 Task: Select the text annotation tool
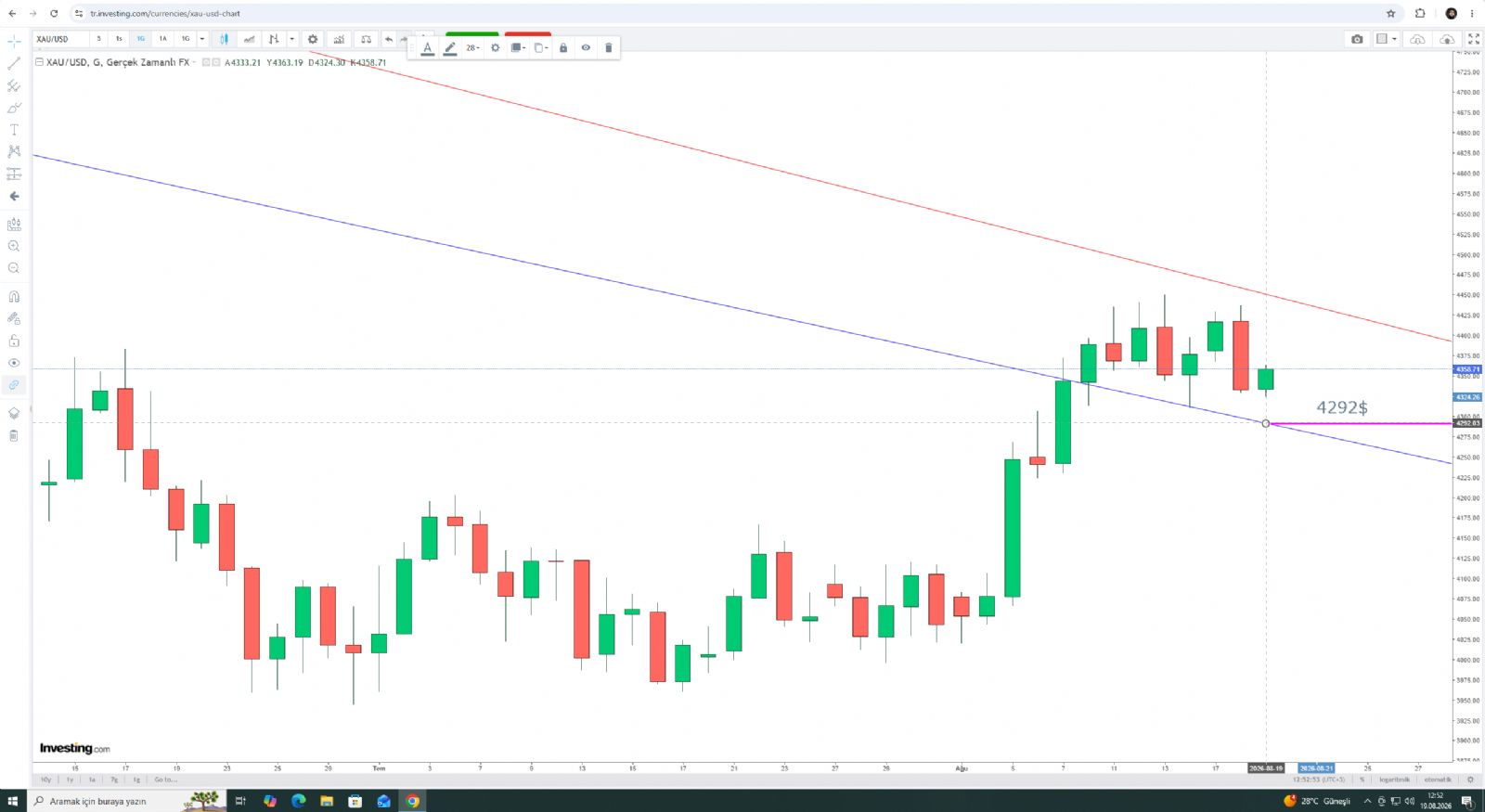coord(14,130)
